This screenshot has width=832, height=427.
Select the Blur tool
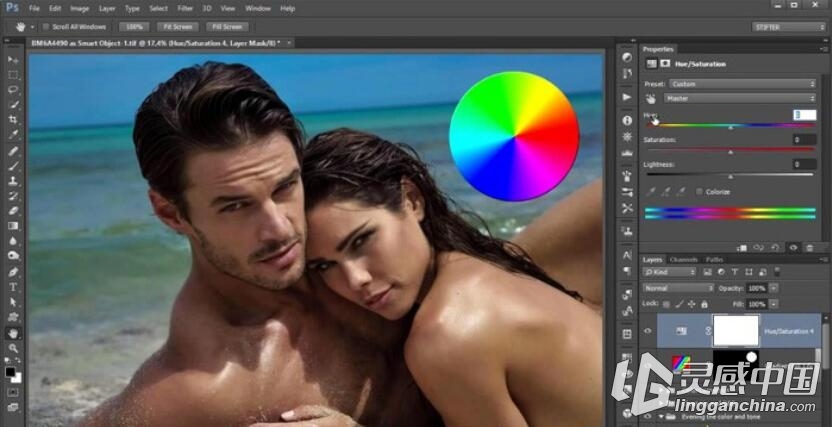click(13, 241)
